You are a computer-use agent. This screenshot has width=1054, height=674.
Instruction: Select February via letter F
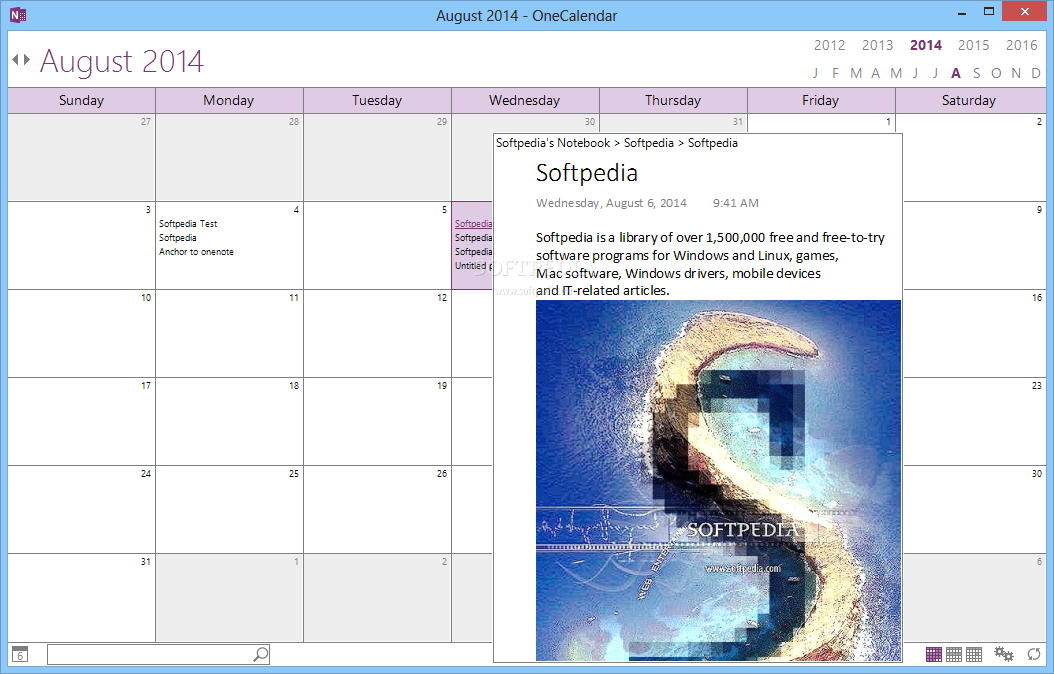[836, 73]
